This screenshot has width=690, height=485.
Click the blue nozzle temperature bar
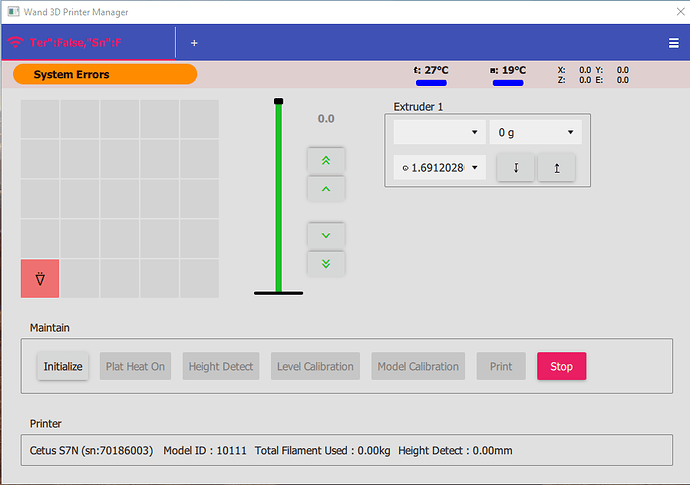coord(431,83)
